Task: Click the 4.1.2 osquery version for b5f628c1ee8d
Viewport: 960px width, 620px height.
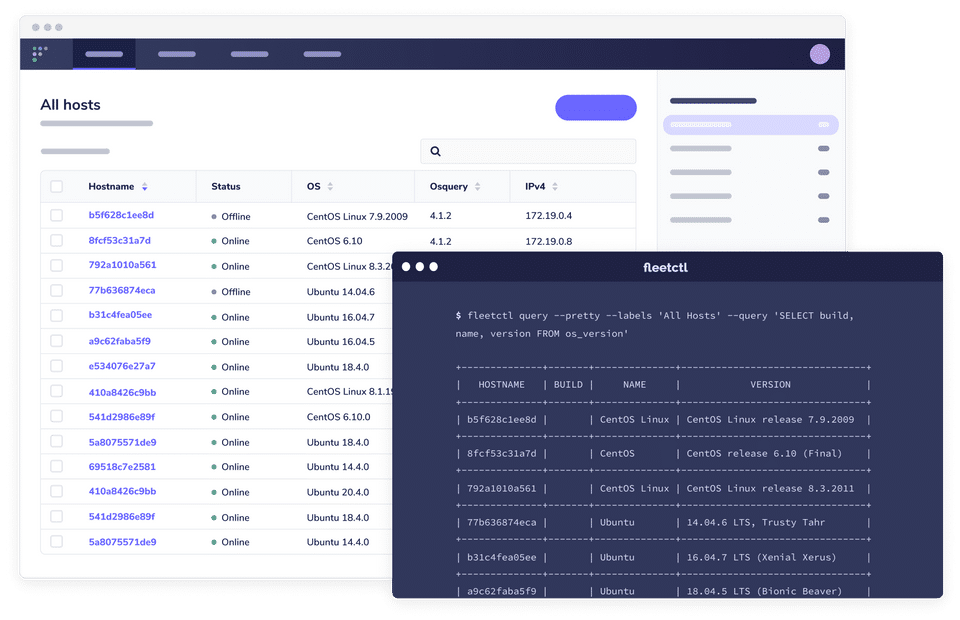Action: point(440,216)
